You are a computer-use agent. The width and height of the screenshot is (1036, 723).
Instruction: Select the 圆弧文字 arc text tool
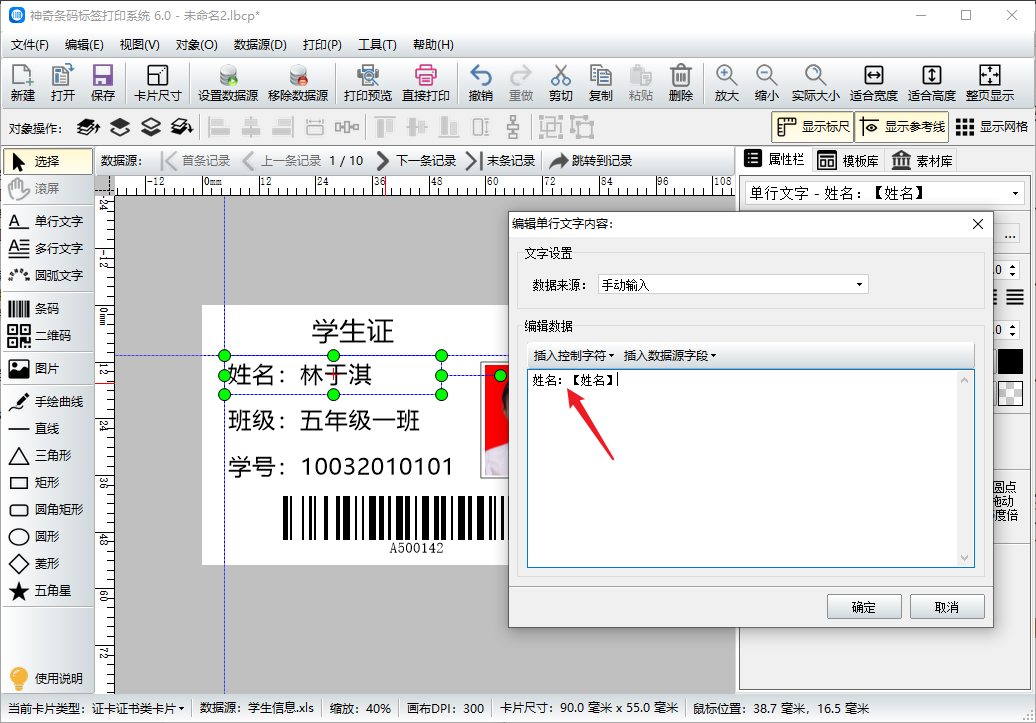45,275
